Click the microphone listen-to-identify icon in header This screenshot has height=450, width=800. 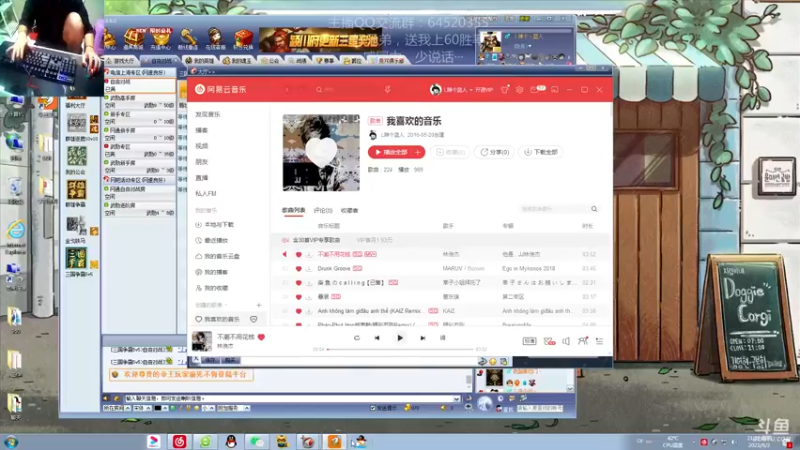(388, 90)
